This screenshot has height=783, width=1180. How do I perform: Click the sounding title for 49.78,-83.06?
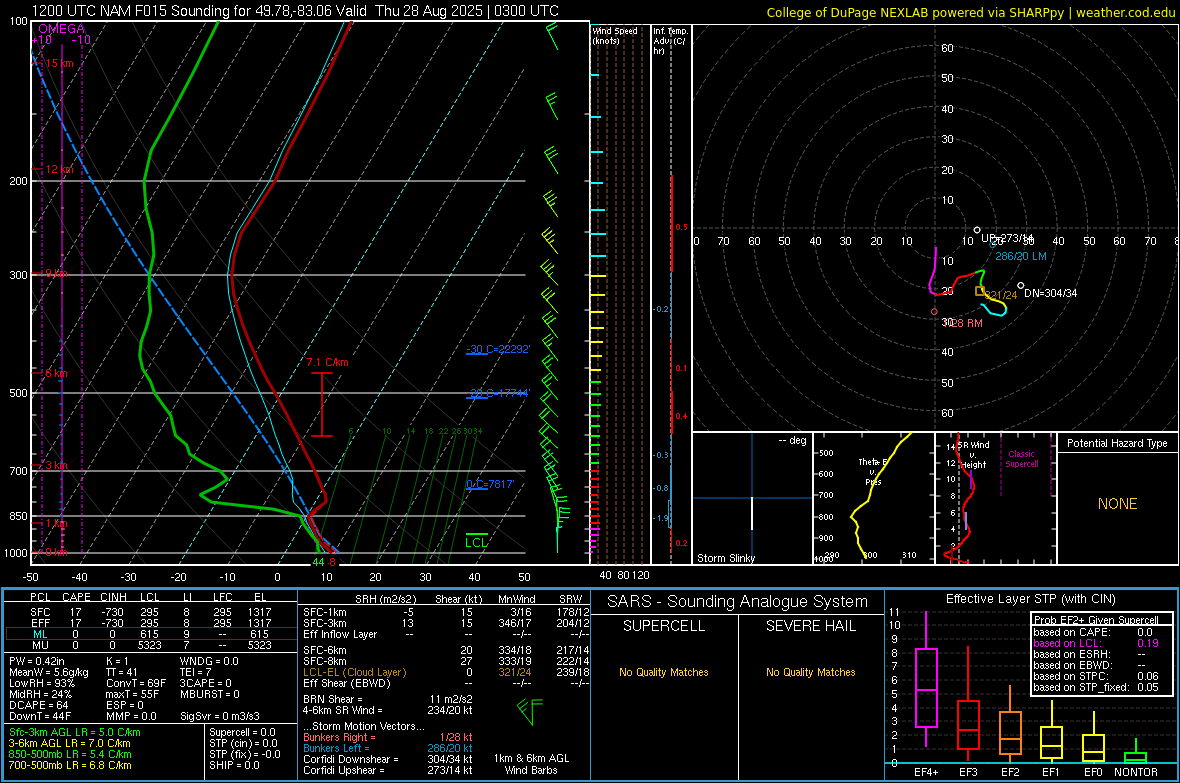click(296, 11)
